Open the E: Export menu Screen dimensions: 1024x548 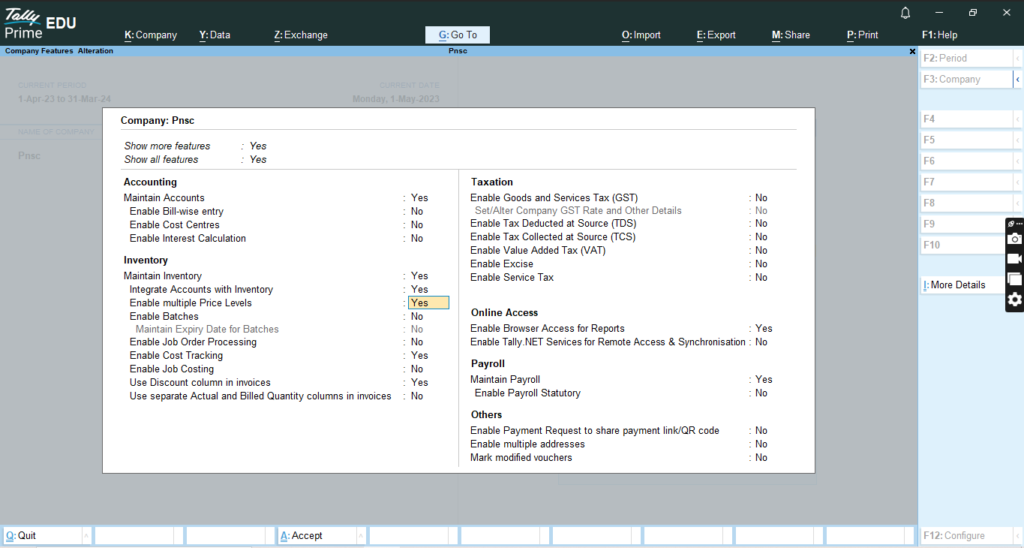pyautogui.click(x=716, y=35)
